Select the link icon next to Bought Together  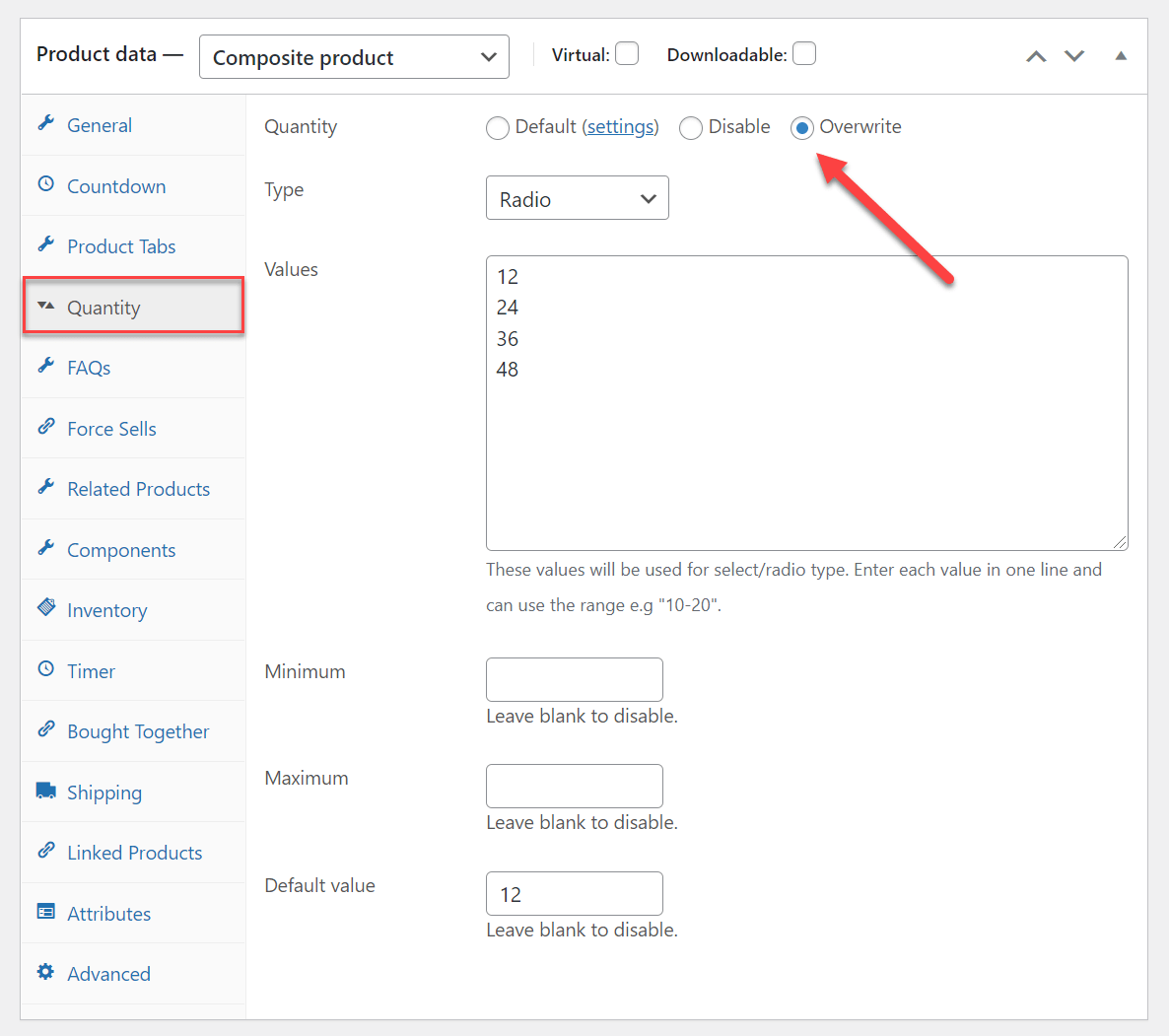[x=45, y=730]
